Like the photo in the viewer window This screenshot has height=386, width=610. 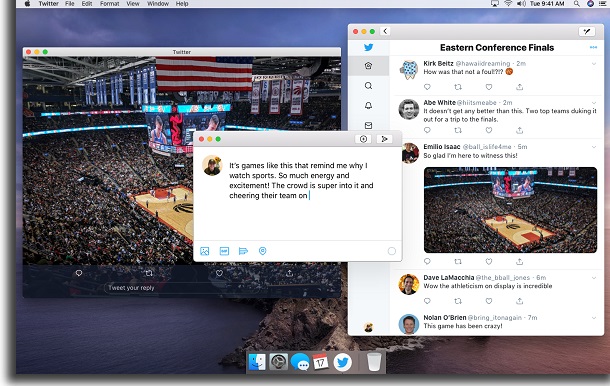[x=219, y=274]
